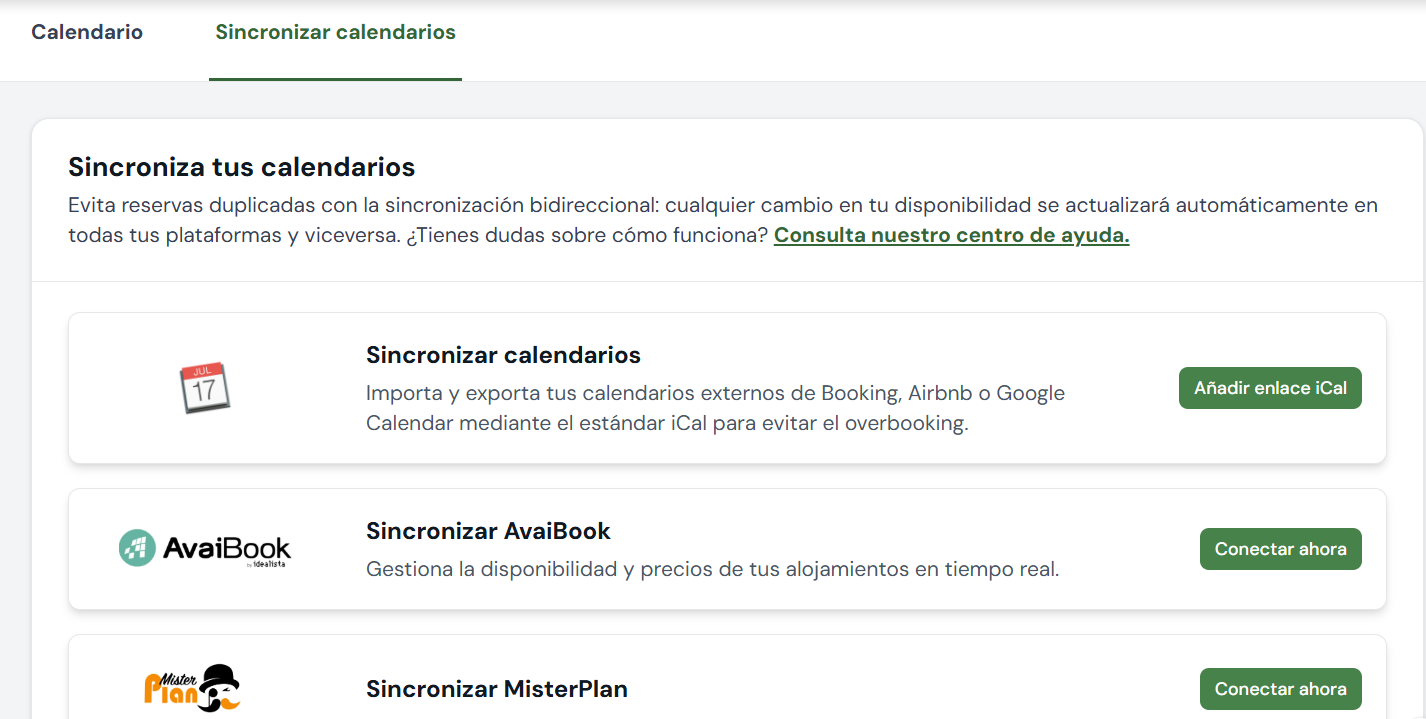Click the iCal import and export description text
1426x719 pixels.
click(715, 408)
